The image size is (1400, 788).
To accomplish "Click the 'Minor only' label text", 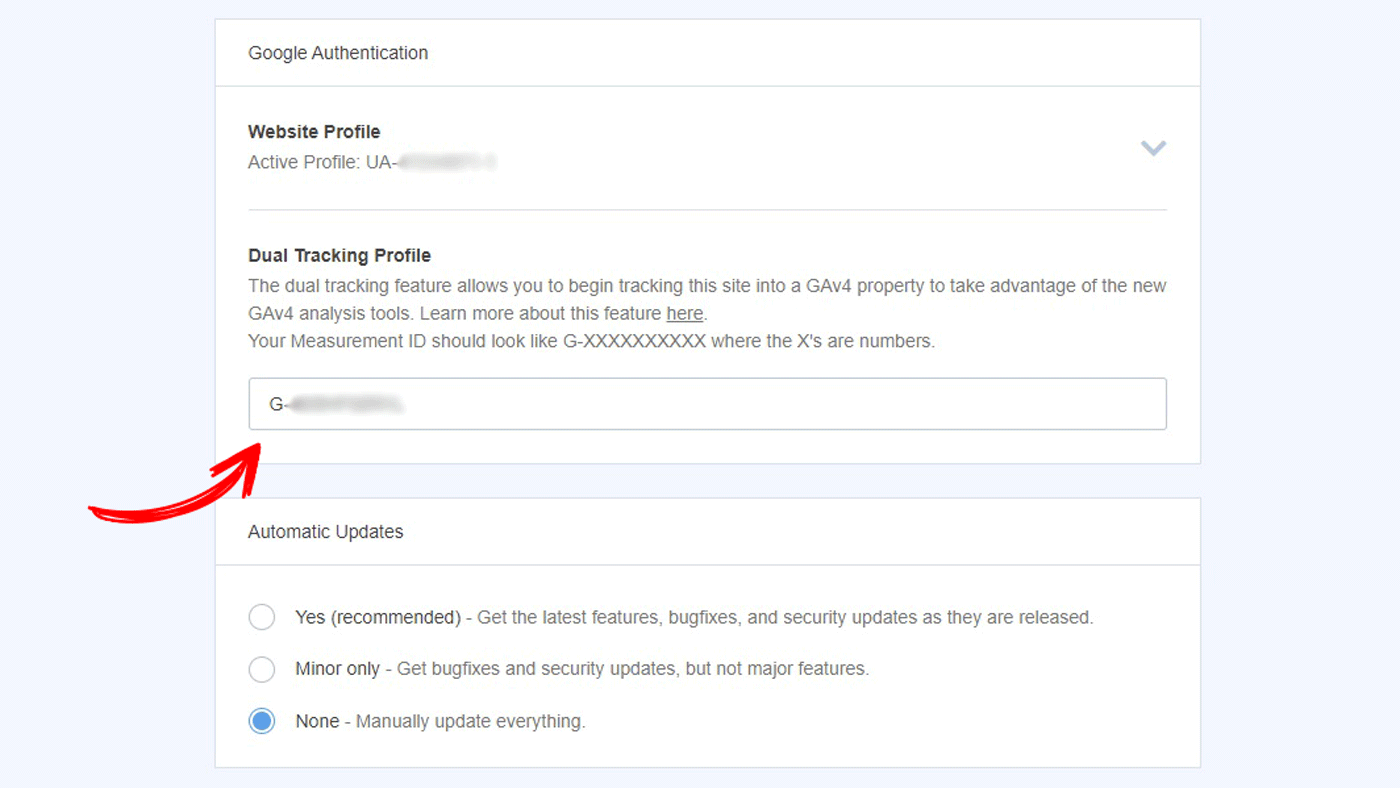I will click(337, 669).
